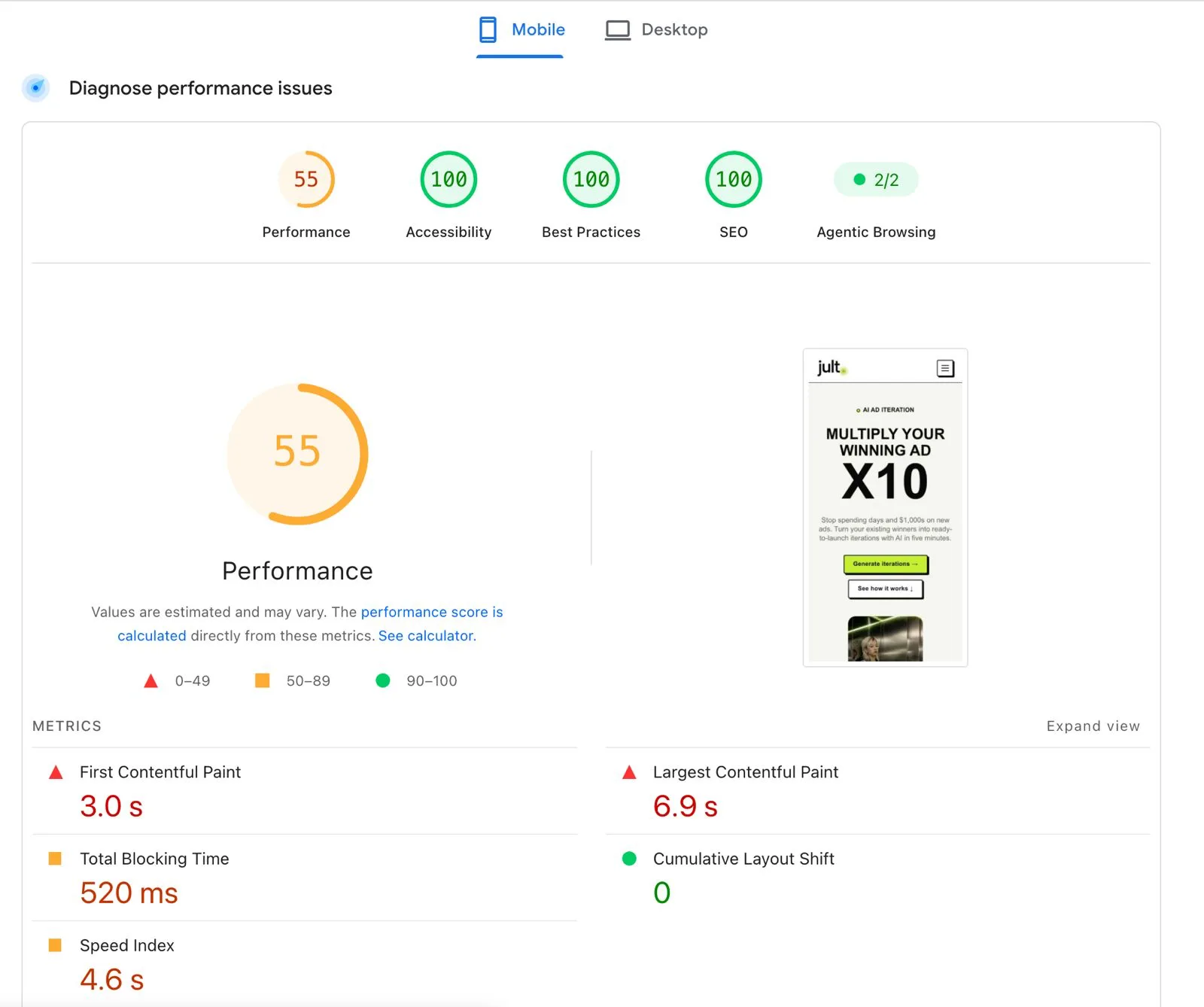Click the SEO 100 score gauge
This screenshot has height=1007, width=1204.
pos(734,180)
